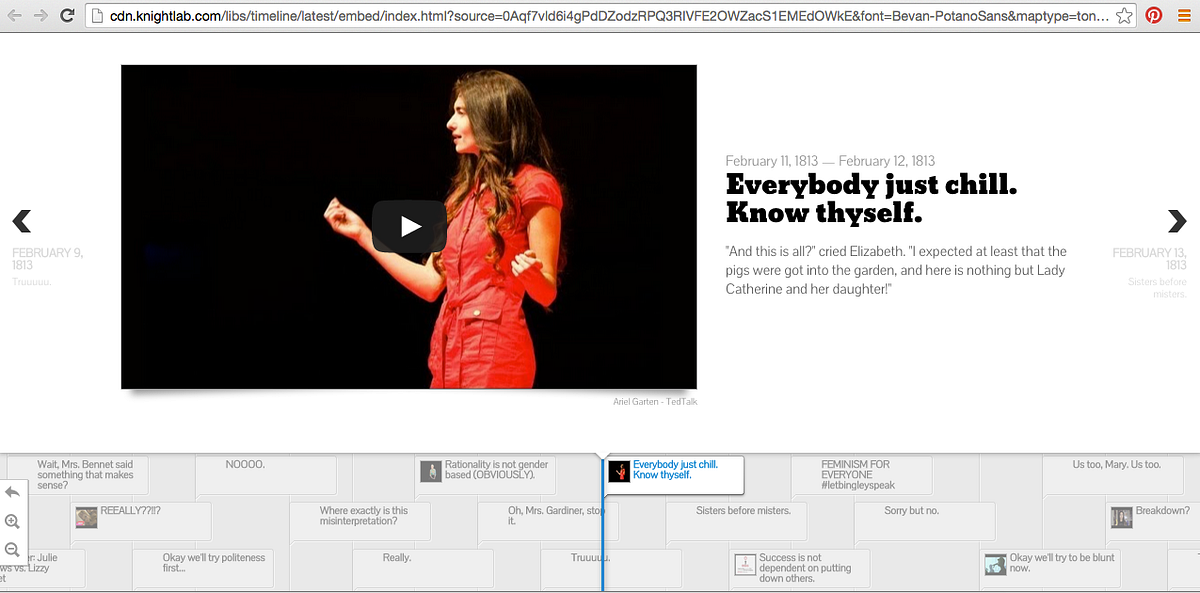Zoom in on timeline

point(12,521)
